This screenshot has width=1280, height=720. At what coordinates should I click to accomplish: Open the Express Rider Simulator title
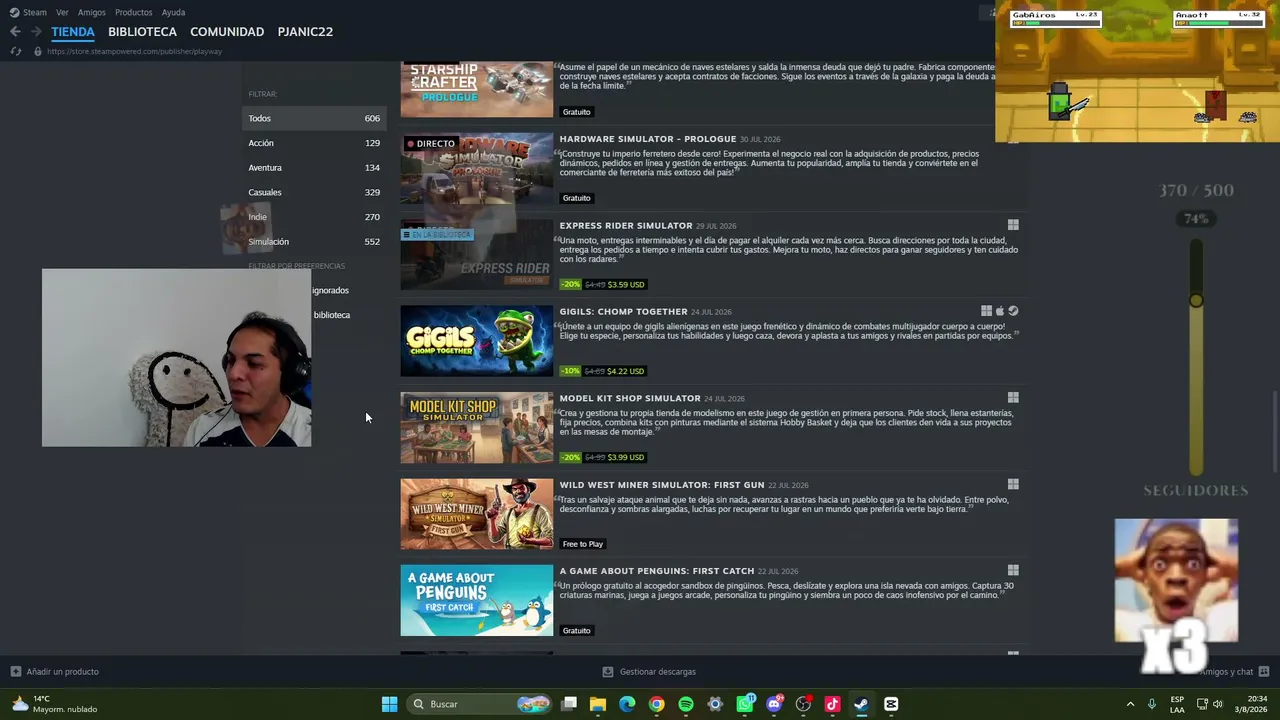click(x=626, y=225)
